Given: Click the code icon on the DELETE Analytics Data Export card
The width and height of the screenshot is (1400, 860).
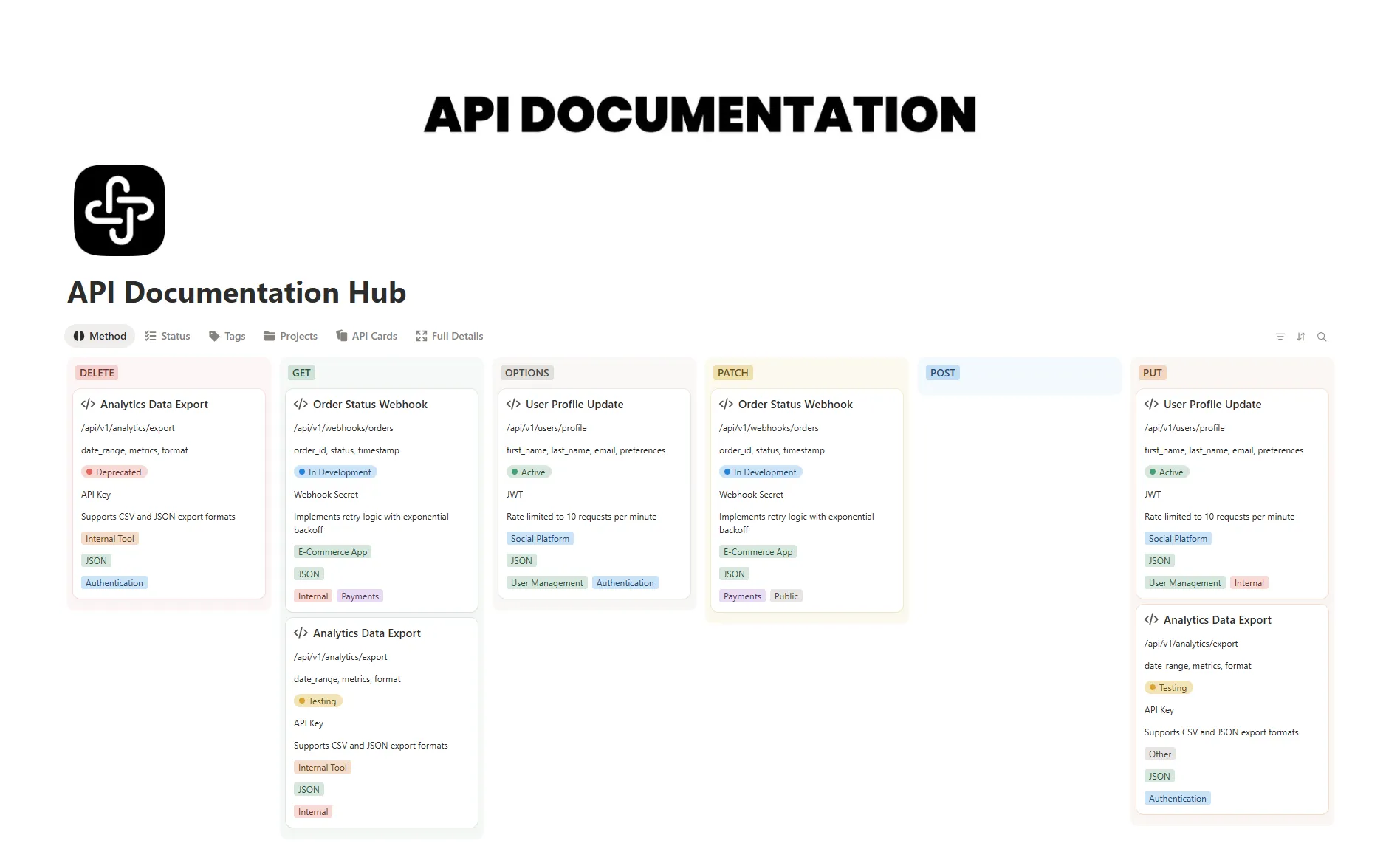Looking at the screenshot, I should tap(88, 404).
